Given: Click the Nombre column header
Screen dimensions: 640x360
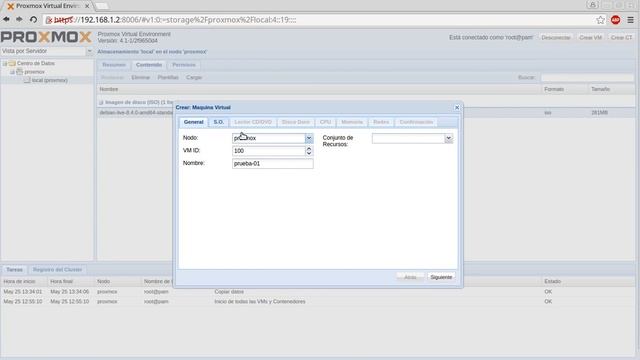Looking at the screenshot, I should coord(319,89).
